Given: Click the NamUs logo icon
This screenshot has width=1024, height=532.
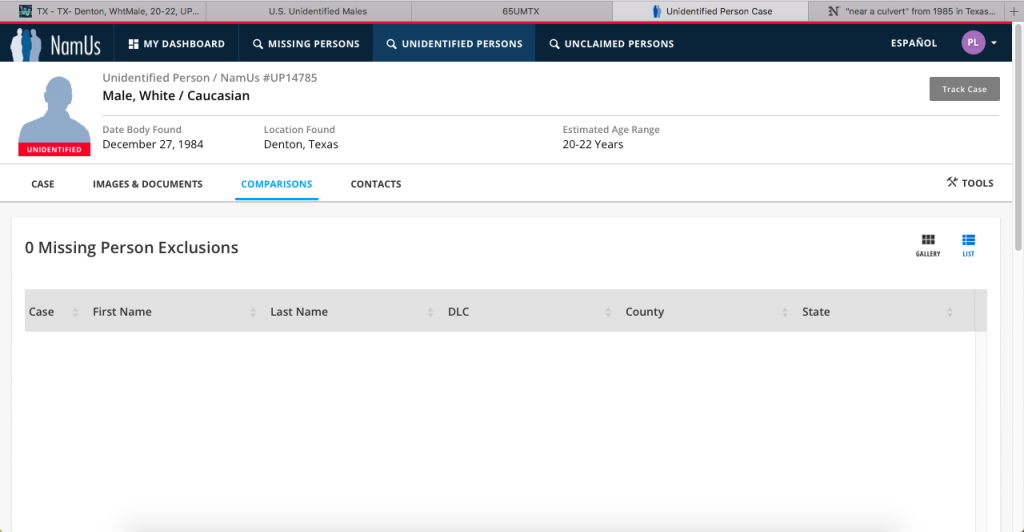Looking at the screenshot, I should (53, 44).
